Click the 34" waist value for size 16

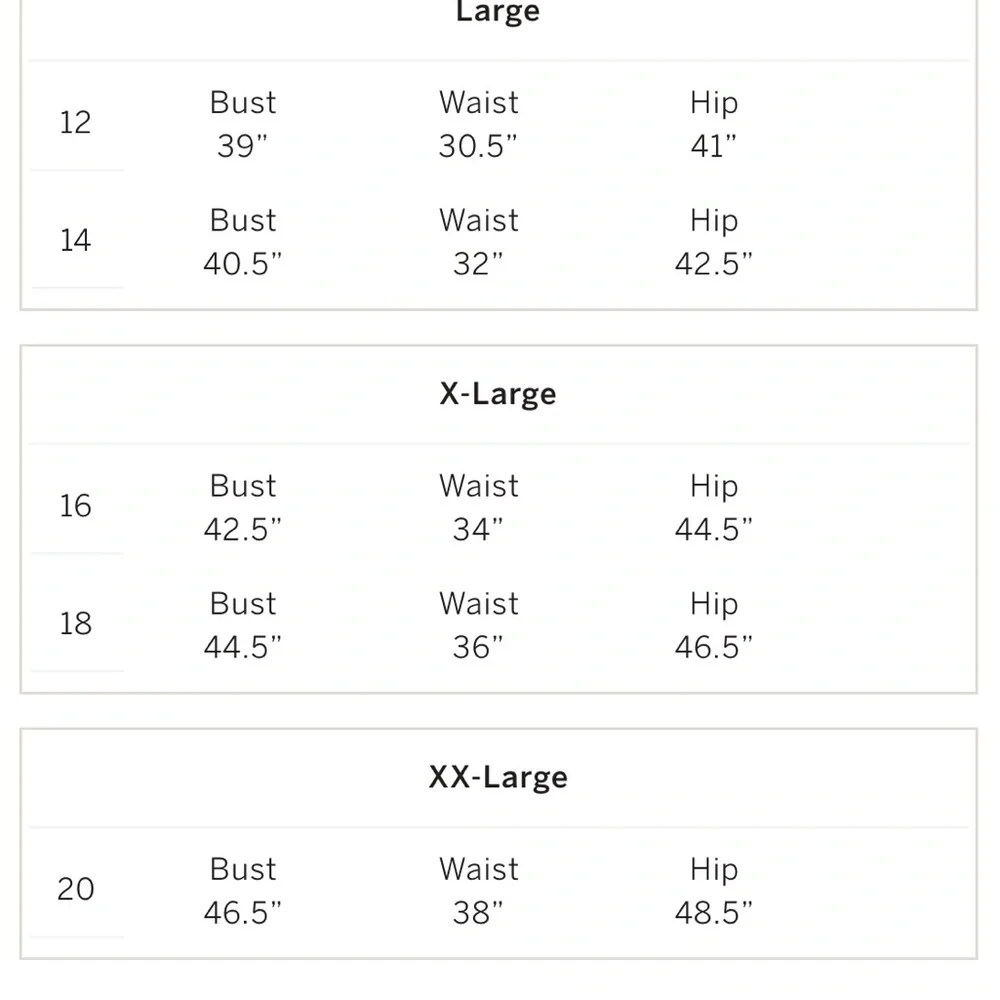[478, 529]
